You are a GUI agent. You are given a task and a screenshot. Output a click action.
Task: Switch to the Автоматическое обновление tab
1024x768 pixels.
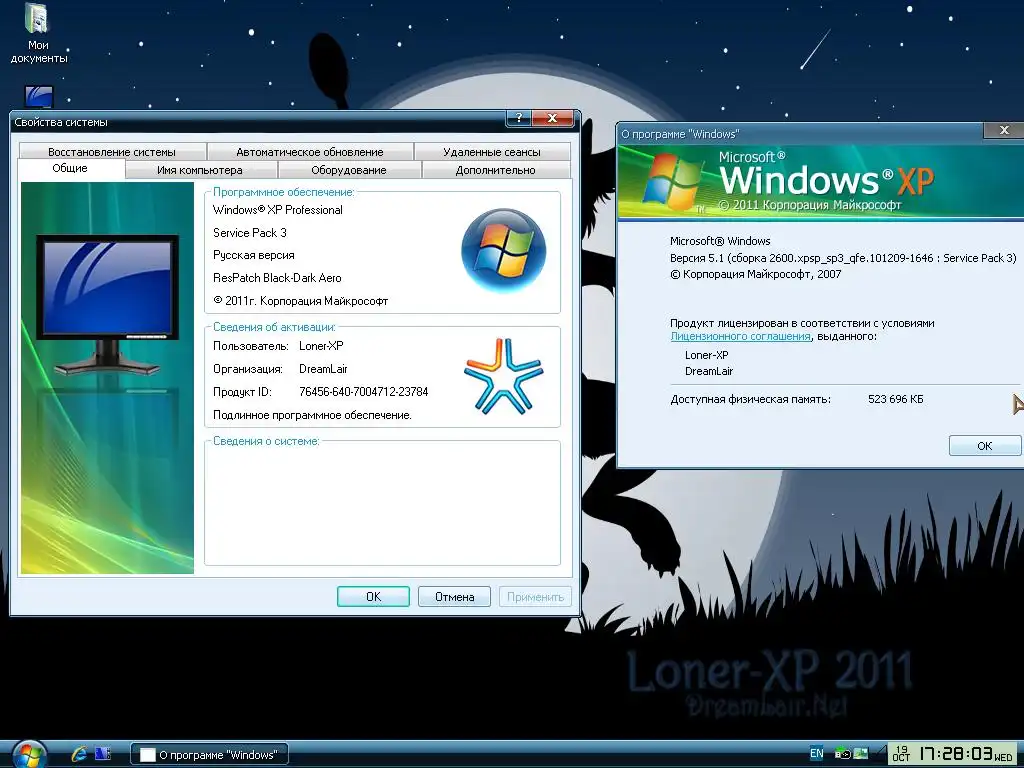310,152
